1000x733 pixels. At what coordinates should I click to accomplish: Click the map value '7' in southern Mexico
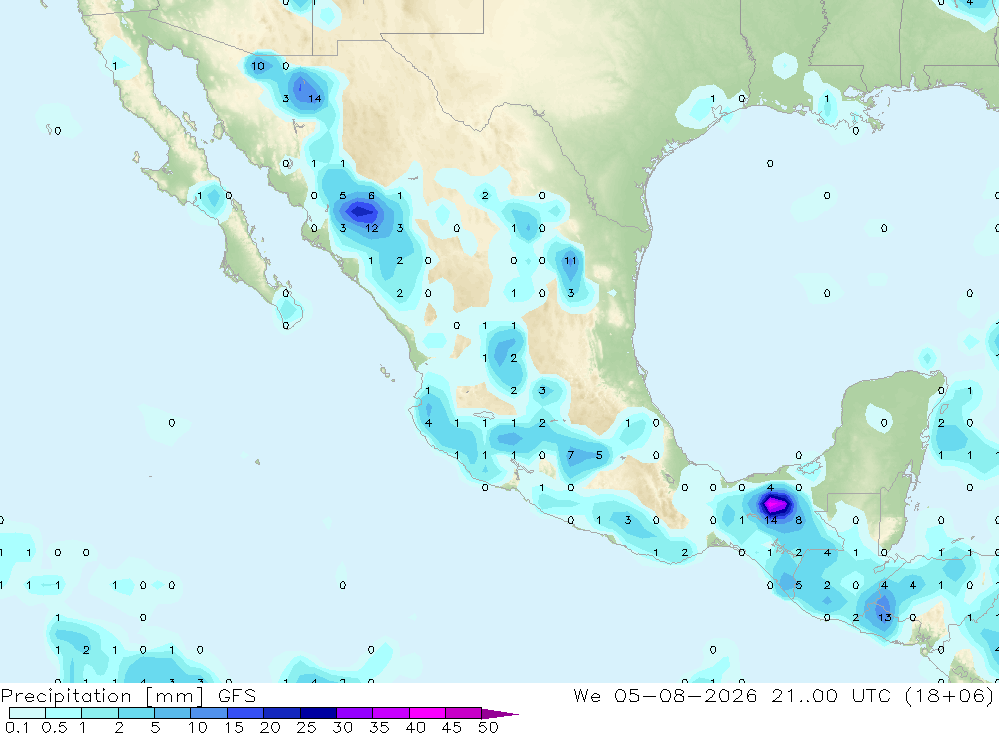[x=571, y=455]
